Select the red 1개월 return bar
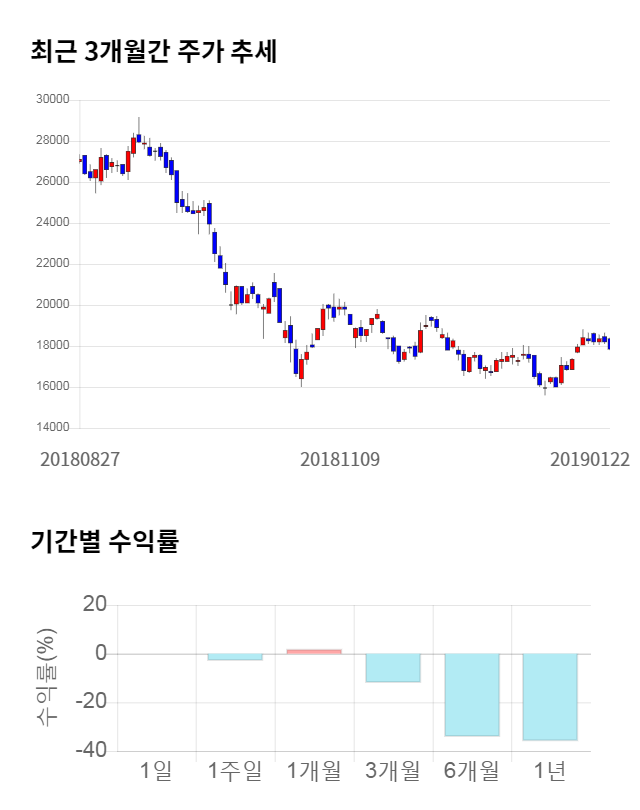The image size is (640, 810). tap(314, 651)
